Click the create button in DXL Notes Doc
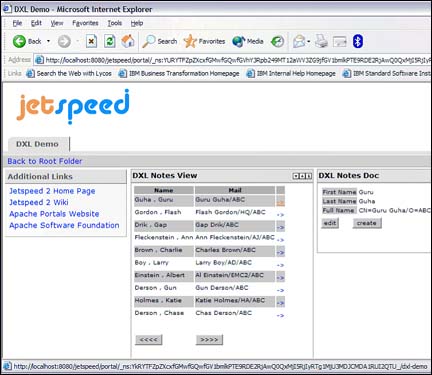Screen dimensions: 432x375 click(x=367, y=223)
